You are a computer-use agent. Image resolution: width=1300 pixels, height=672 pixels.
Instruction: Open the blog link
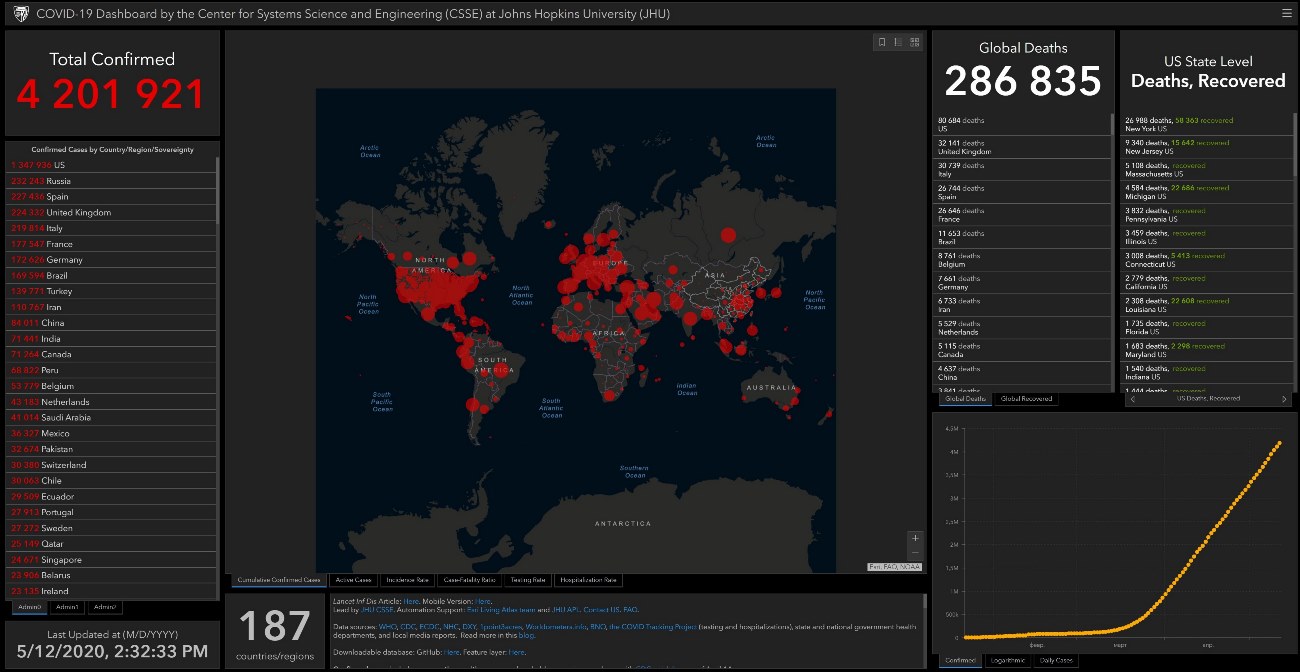[525, 635]
